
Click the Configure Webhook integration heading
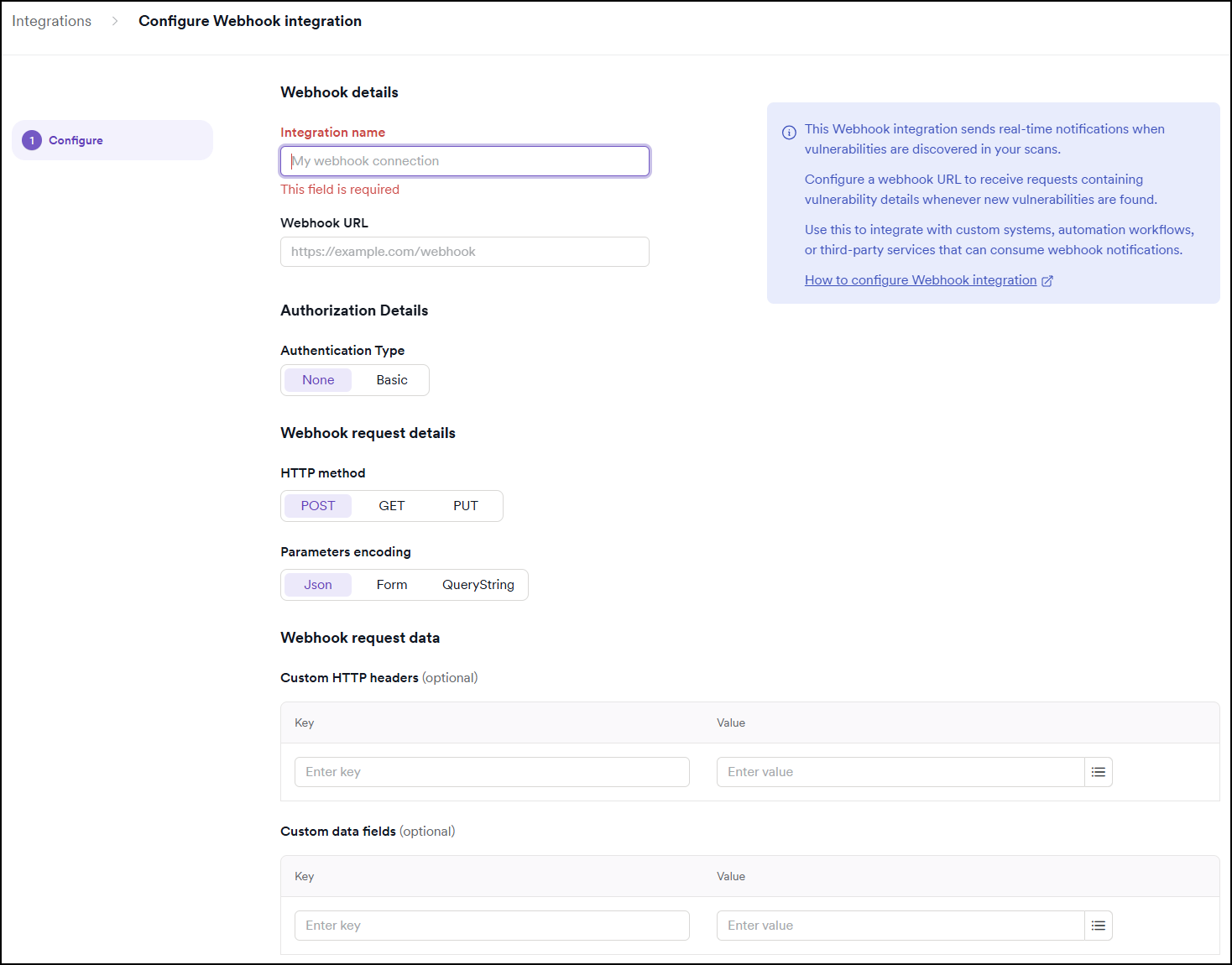point(249,21)
